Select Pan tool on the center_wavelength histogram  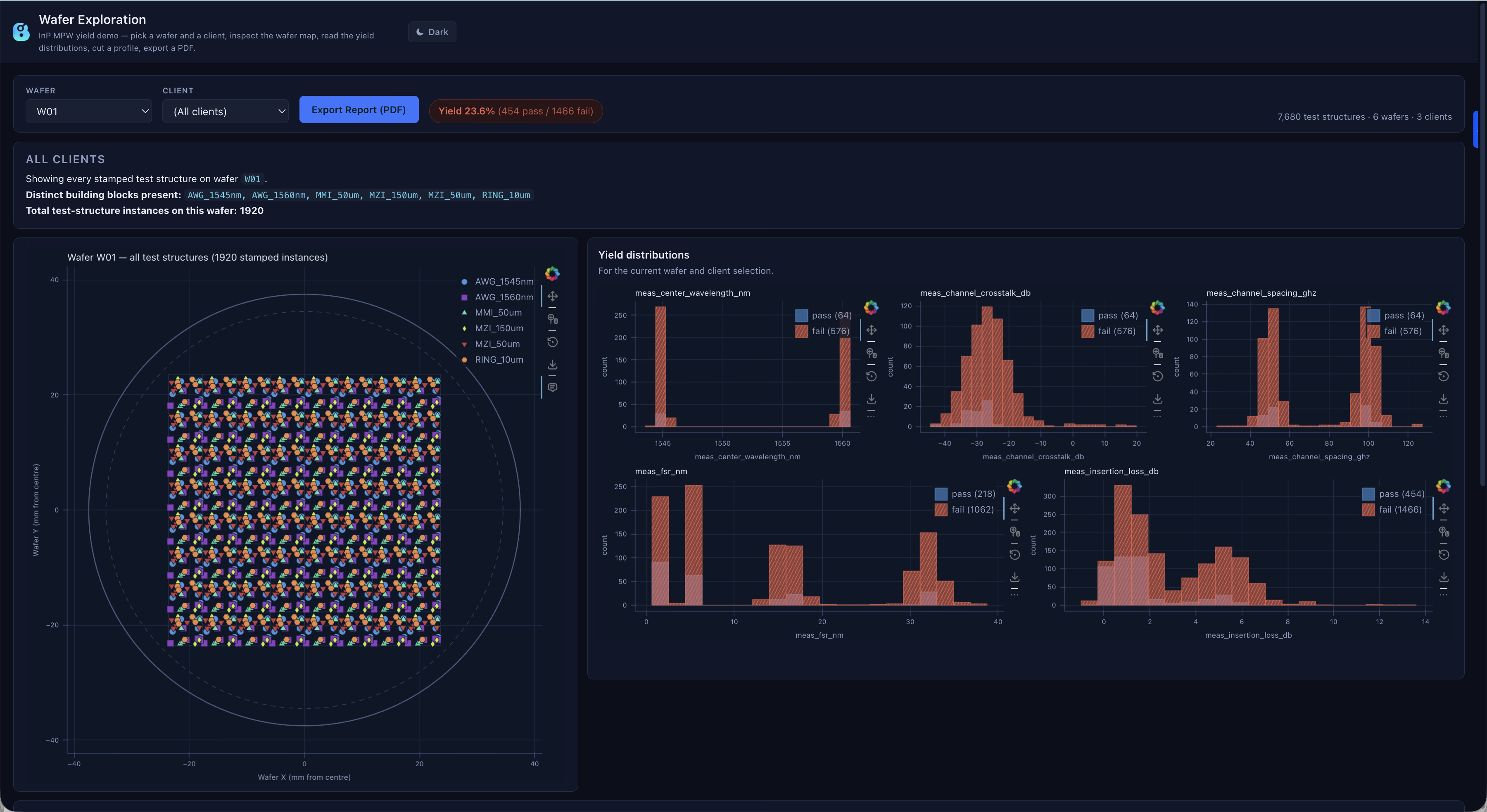point(872,330)
